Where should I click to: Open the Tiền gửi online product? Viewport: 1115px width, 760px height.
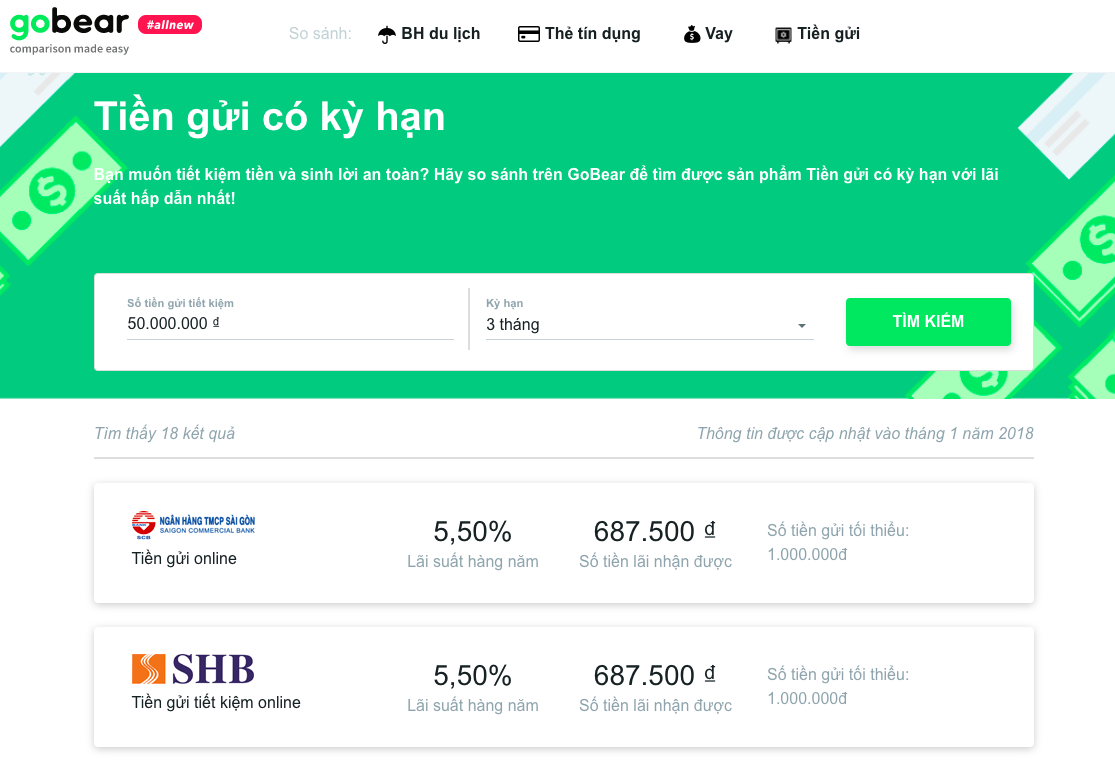tap(184, 559)
